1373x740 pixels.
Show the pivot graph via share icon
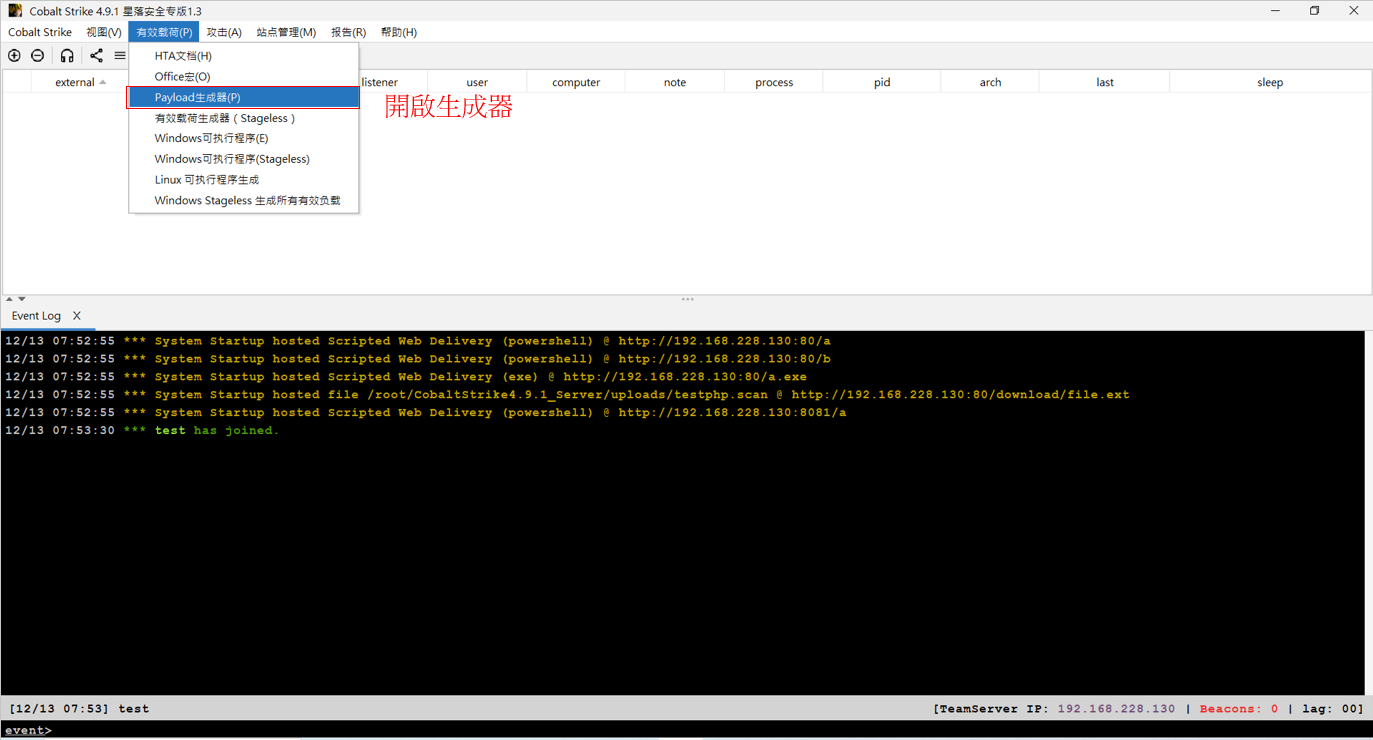[x=96, y=56]
